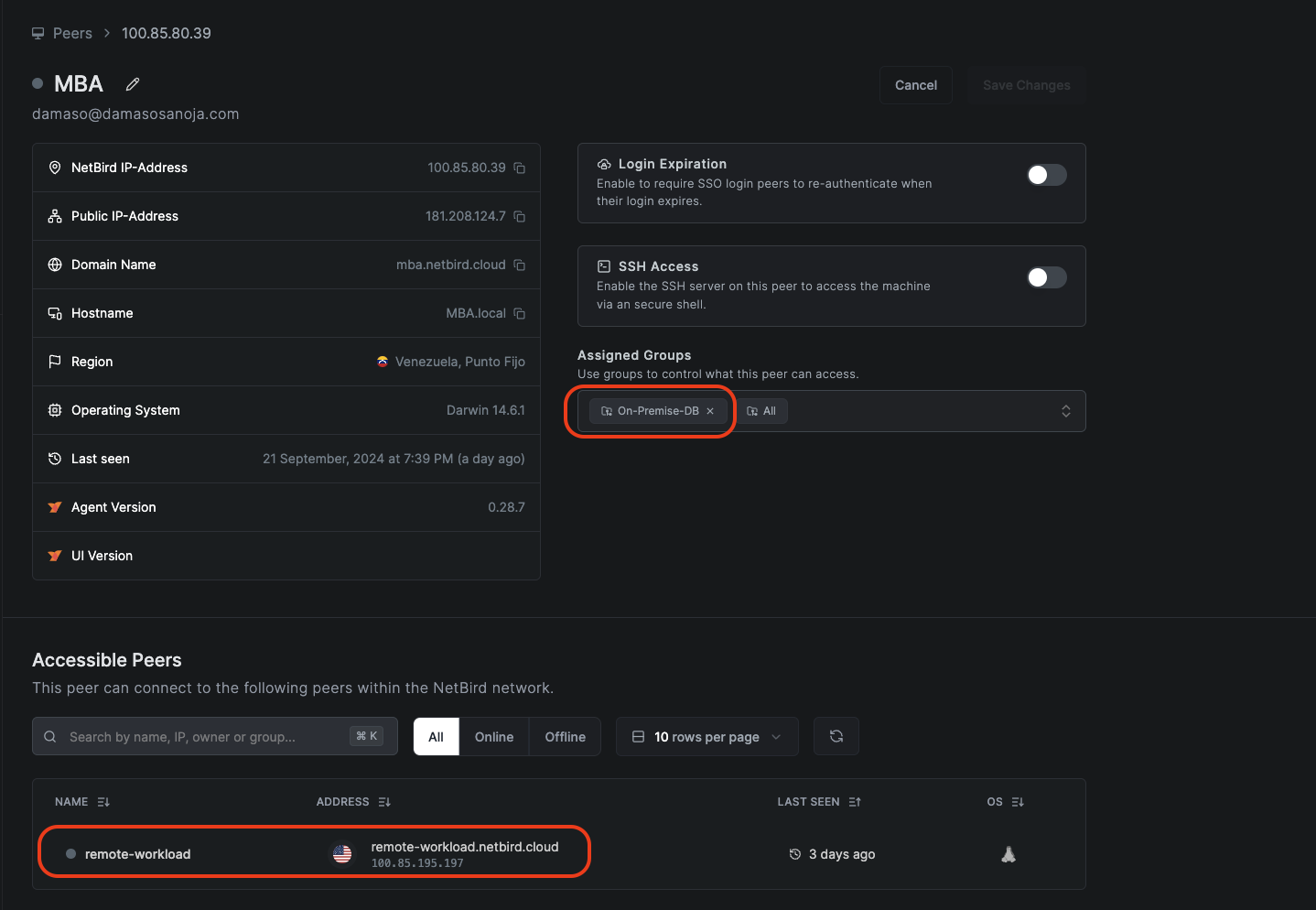Switch to the Online peers tab

[x=493, y=736]
